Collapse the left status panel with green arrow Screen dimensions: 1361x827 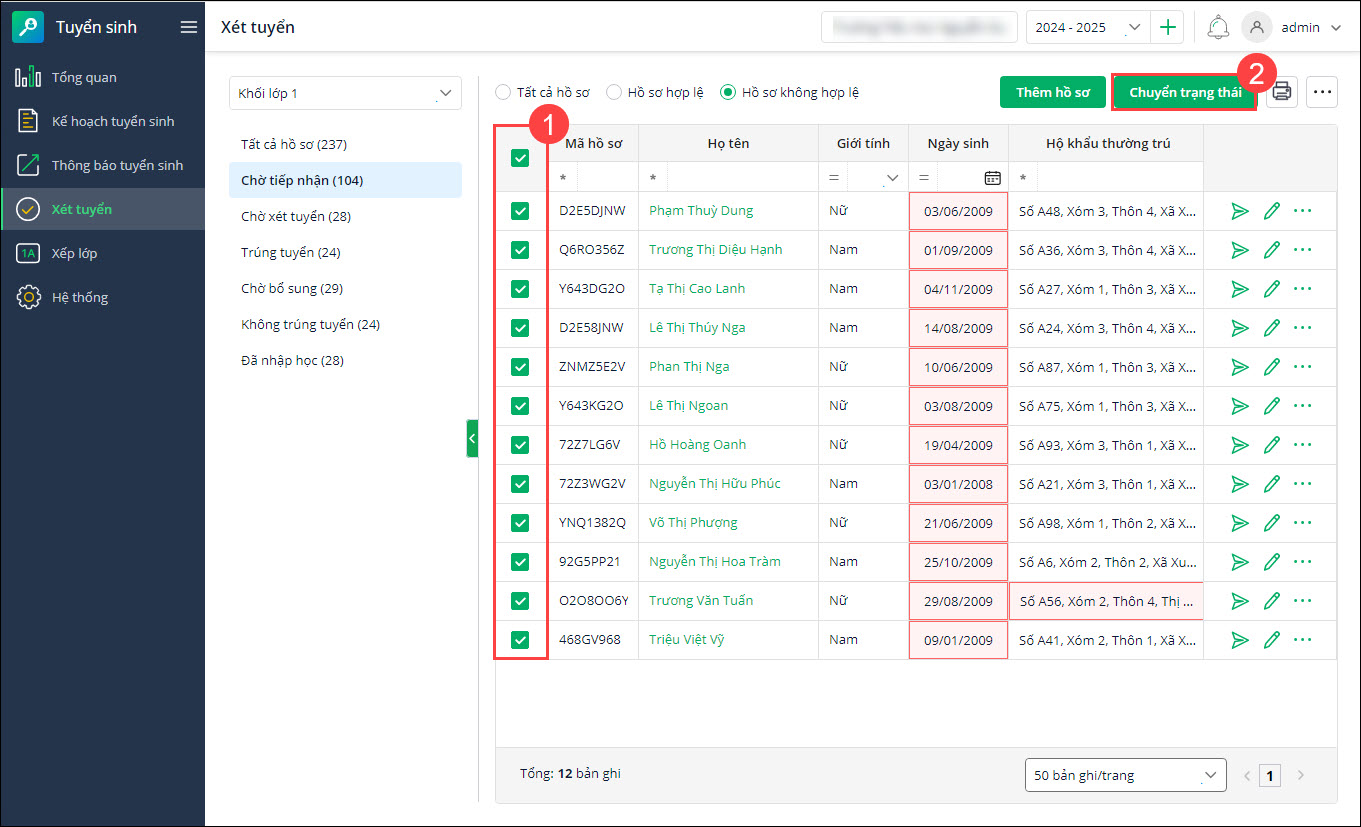click(x=472, y=438)
